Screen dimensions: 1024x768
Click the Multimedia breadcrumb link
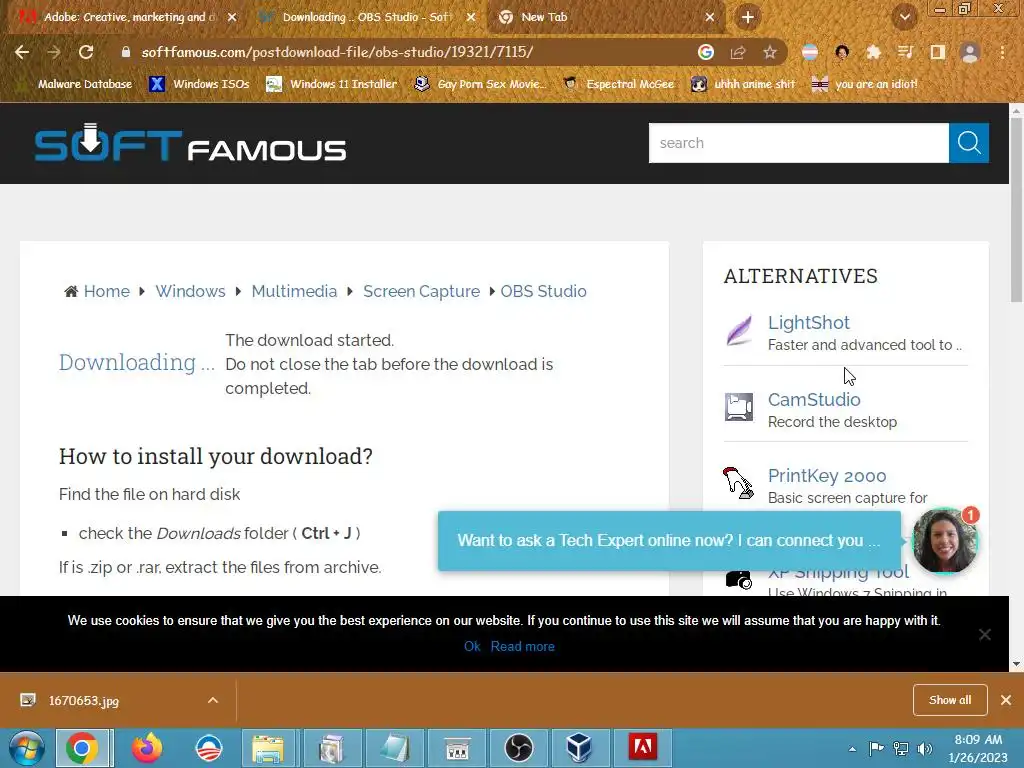[294, 291]
